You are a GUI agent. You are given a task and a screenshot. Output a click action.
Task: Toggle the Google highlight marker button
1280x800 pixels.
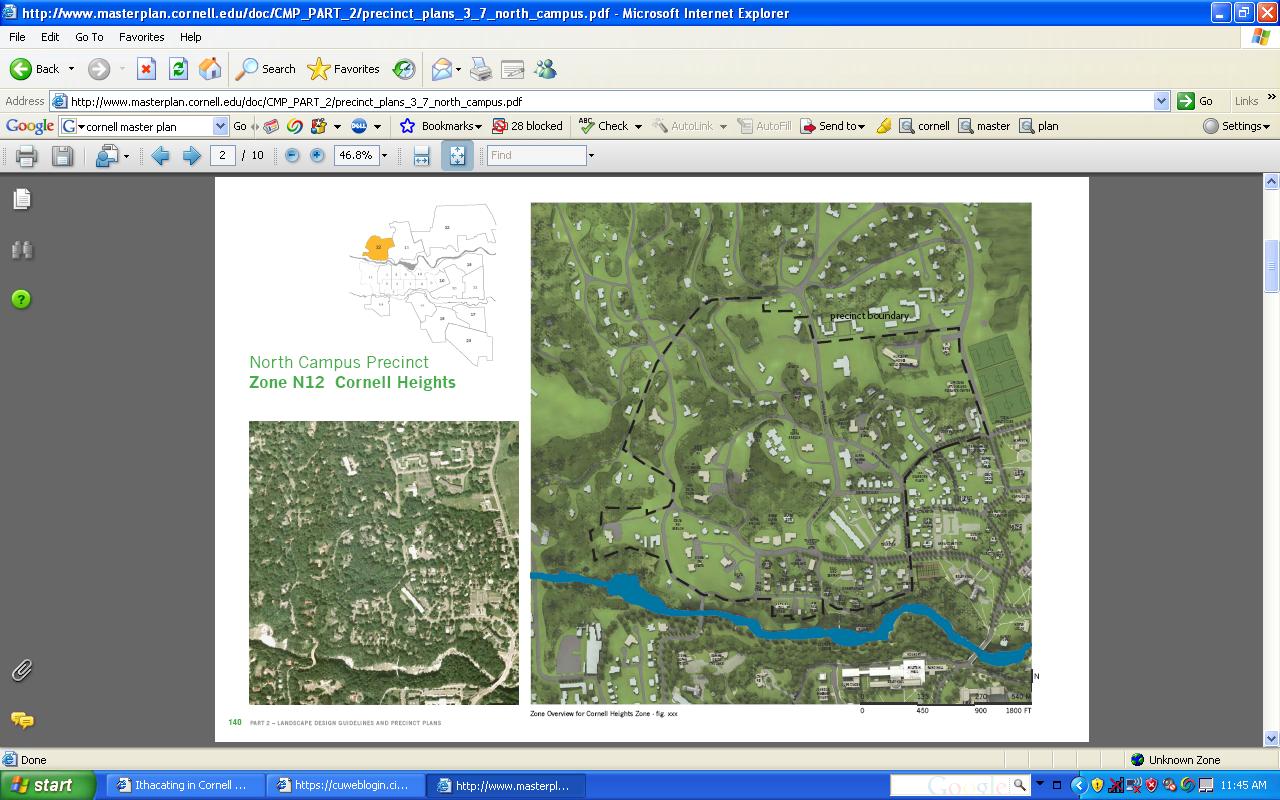[883, 126]
